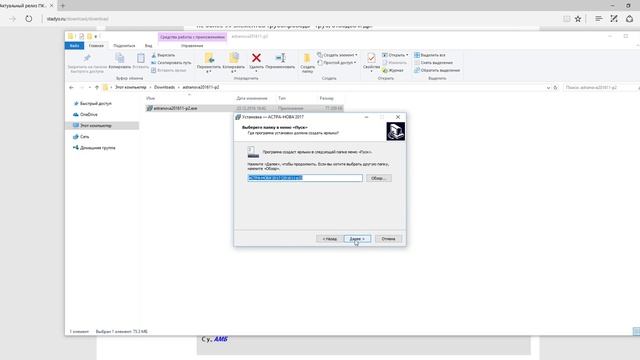Click Скопировать путь in the ribbon
Viewport: 640px width, 360px height.
(x=171, y=63)
